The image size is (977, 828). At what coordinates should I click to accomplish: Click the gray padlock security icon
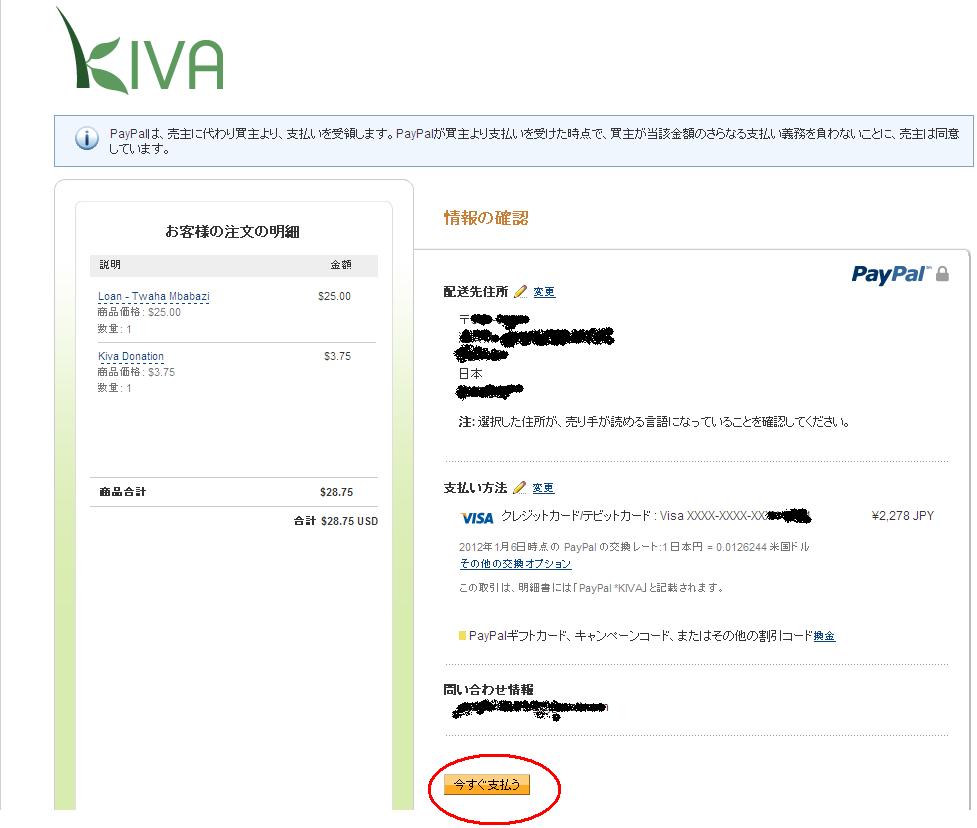click(x=943, y=274)
